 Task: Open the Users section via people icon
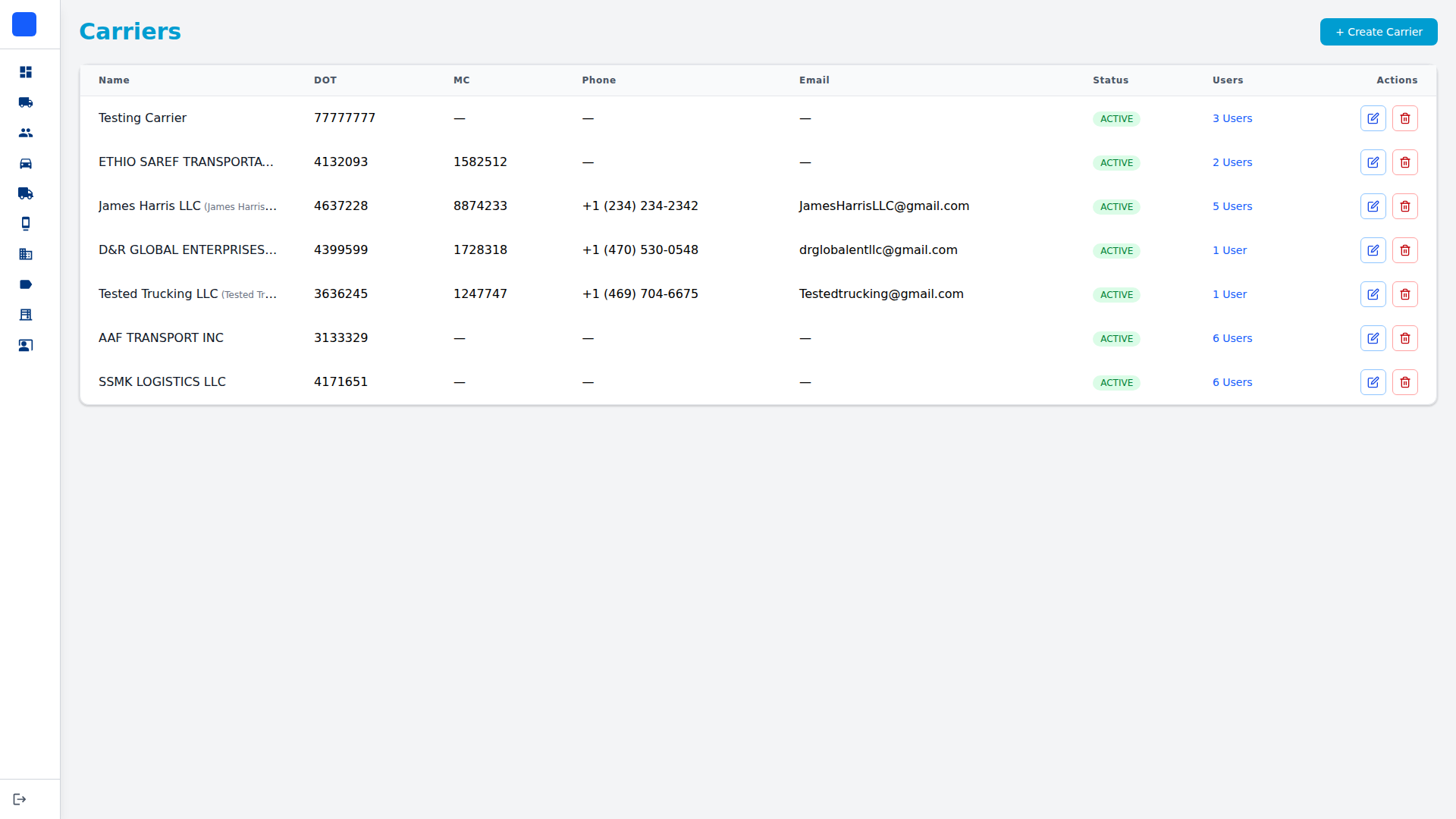[x=25, y=133]
